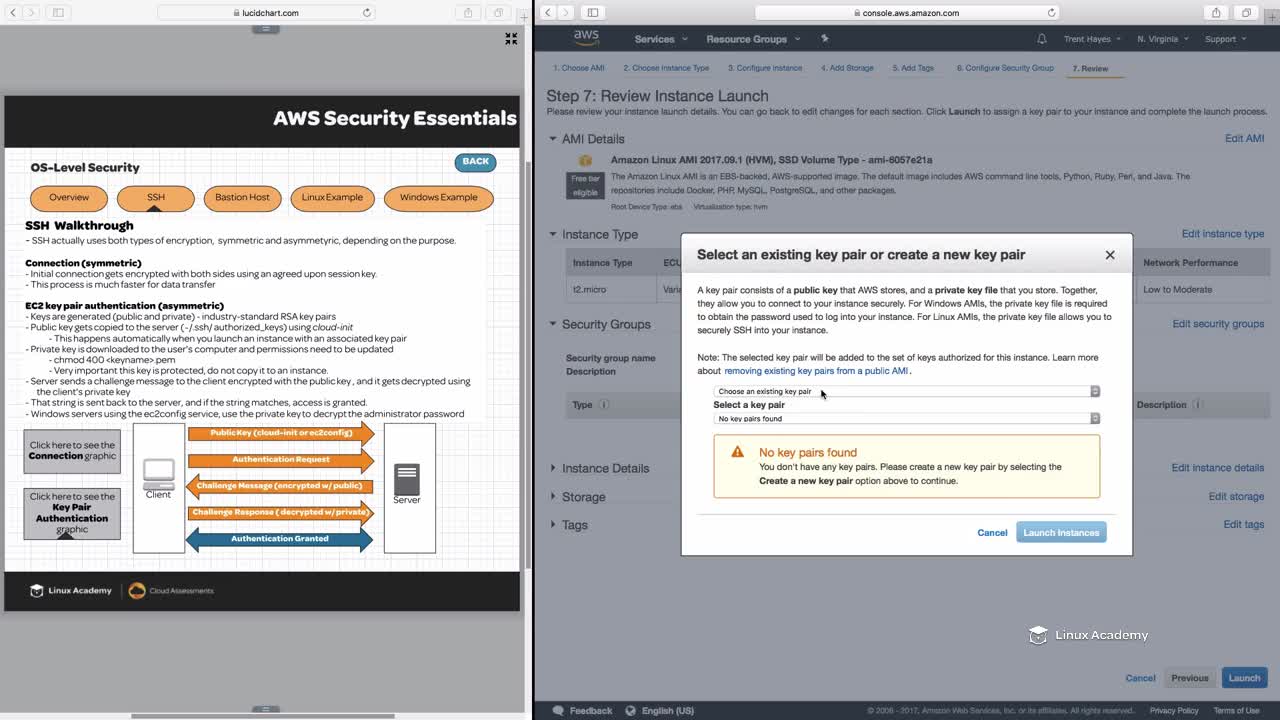Click the lucidchart.com address bar
The height and width of the screenshot is (720, 1280).
[266, 13]
